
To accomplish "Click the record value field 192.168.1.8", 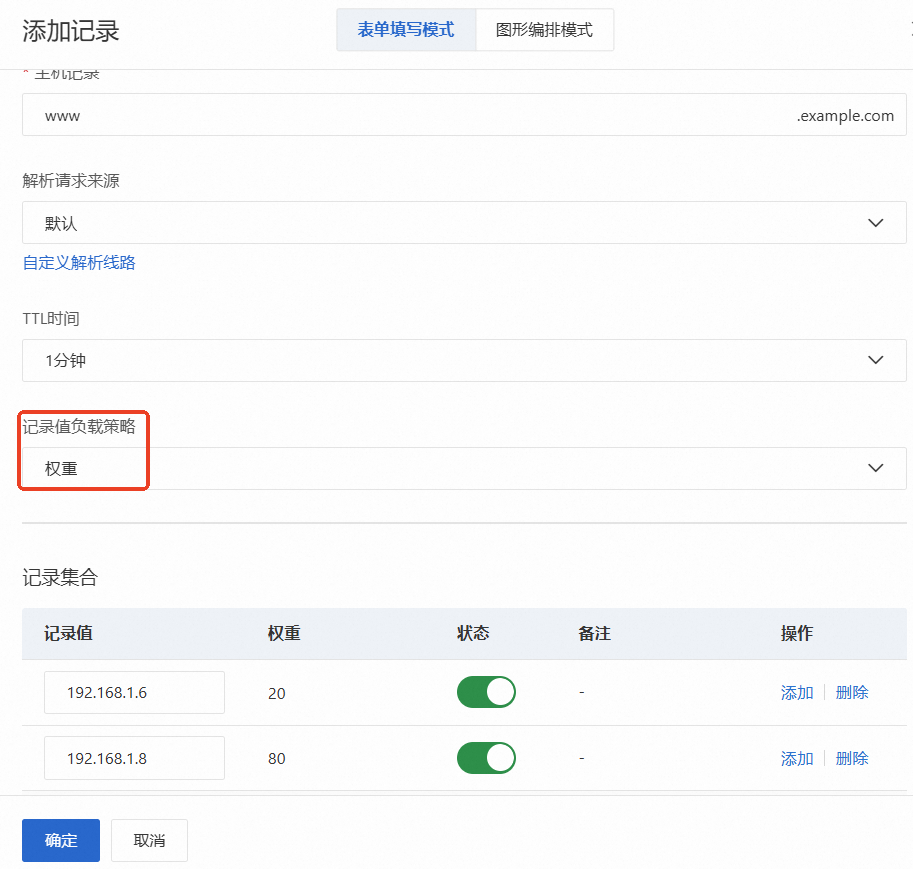I will click(135, 758).
